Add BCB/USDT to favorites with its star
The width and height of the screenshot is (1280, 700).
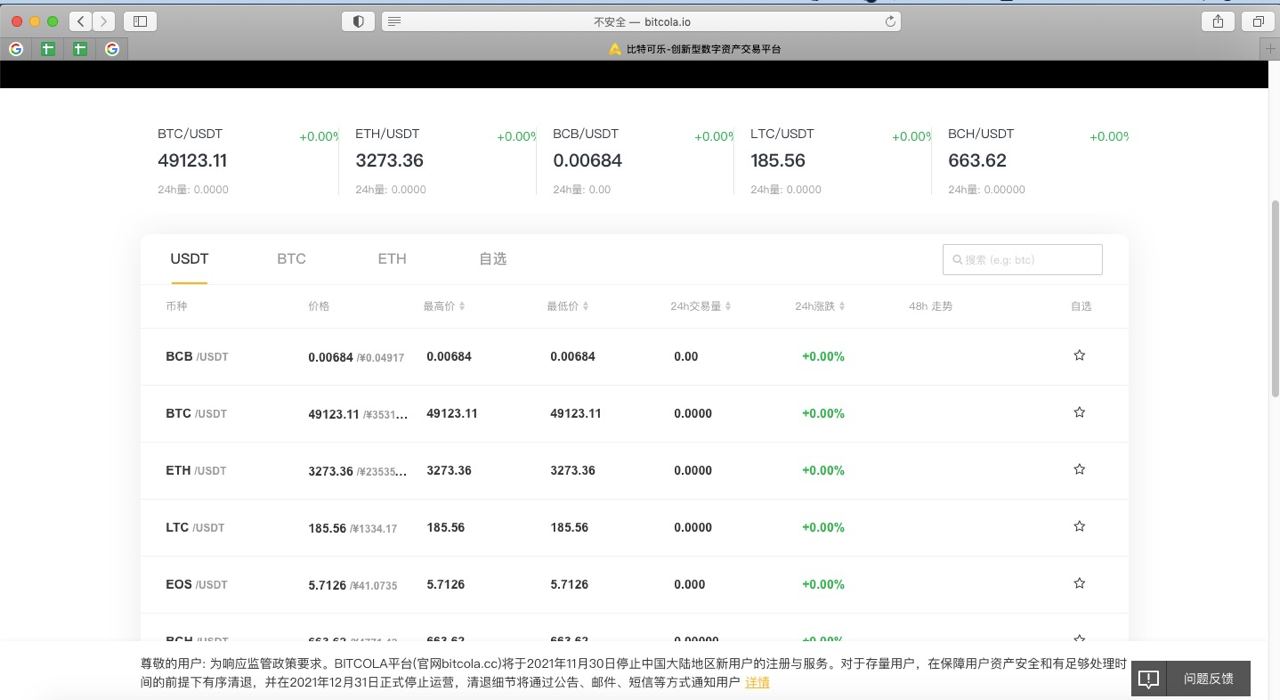1079,355
